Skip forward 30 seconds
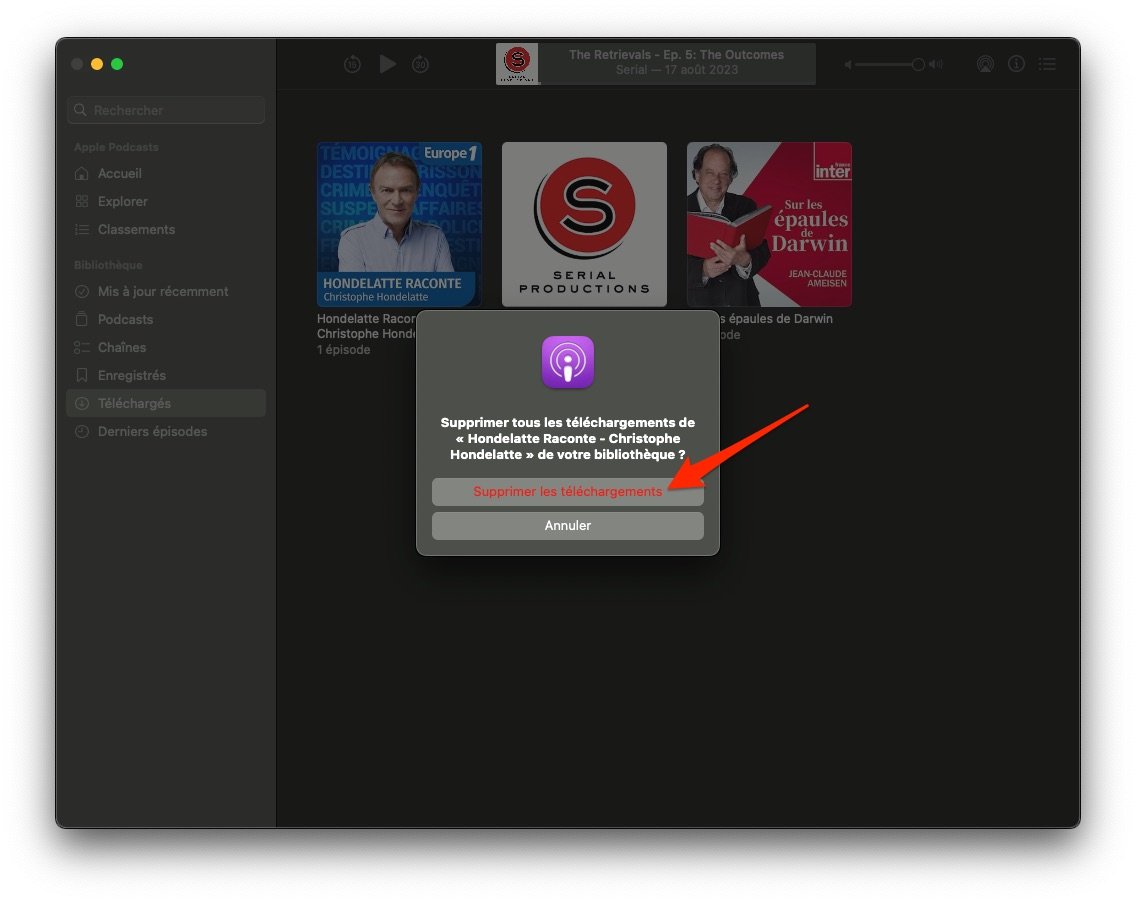Screen dimensions: 1136x902 [420, 64]
